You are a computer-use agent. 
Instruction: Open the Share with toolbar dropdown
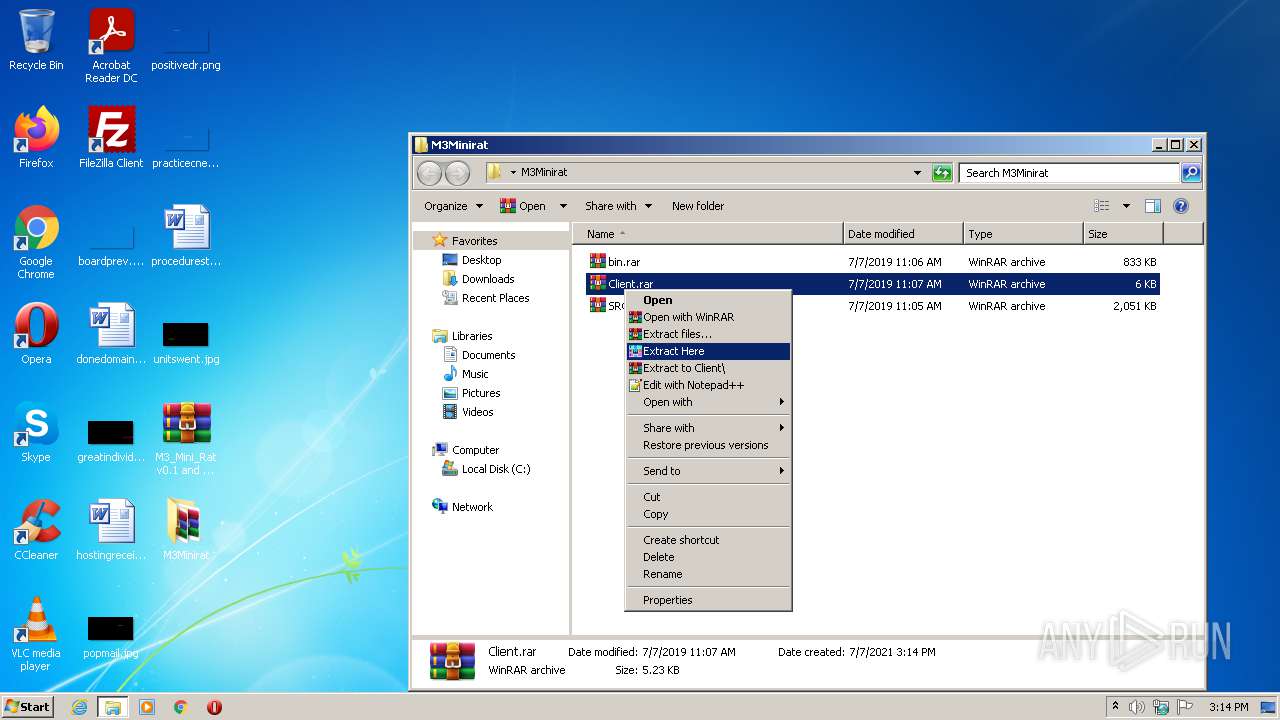[618, 206]
